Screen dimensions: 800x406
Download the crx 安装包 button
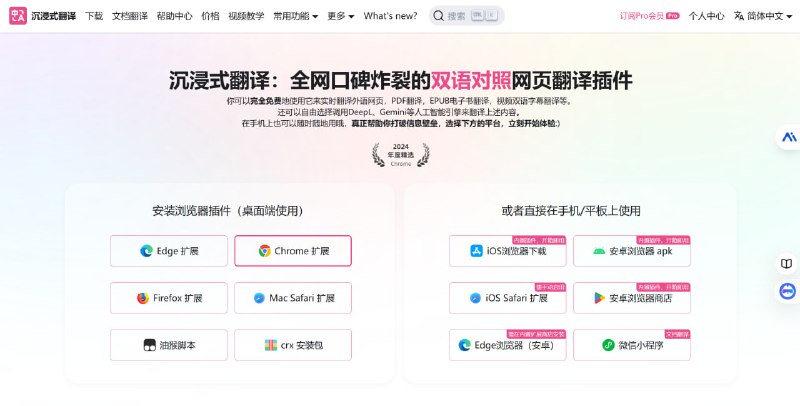(x=293, y=345)
